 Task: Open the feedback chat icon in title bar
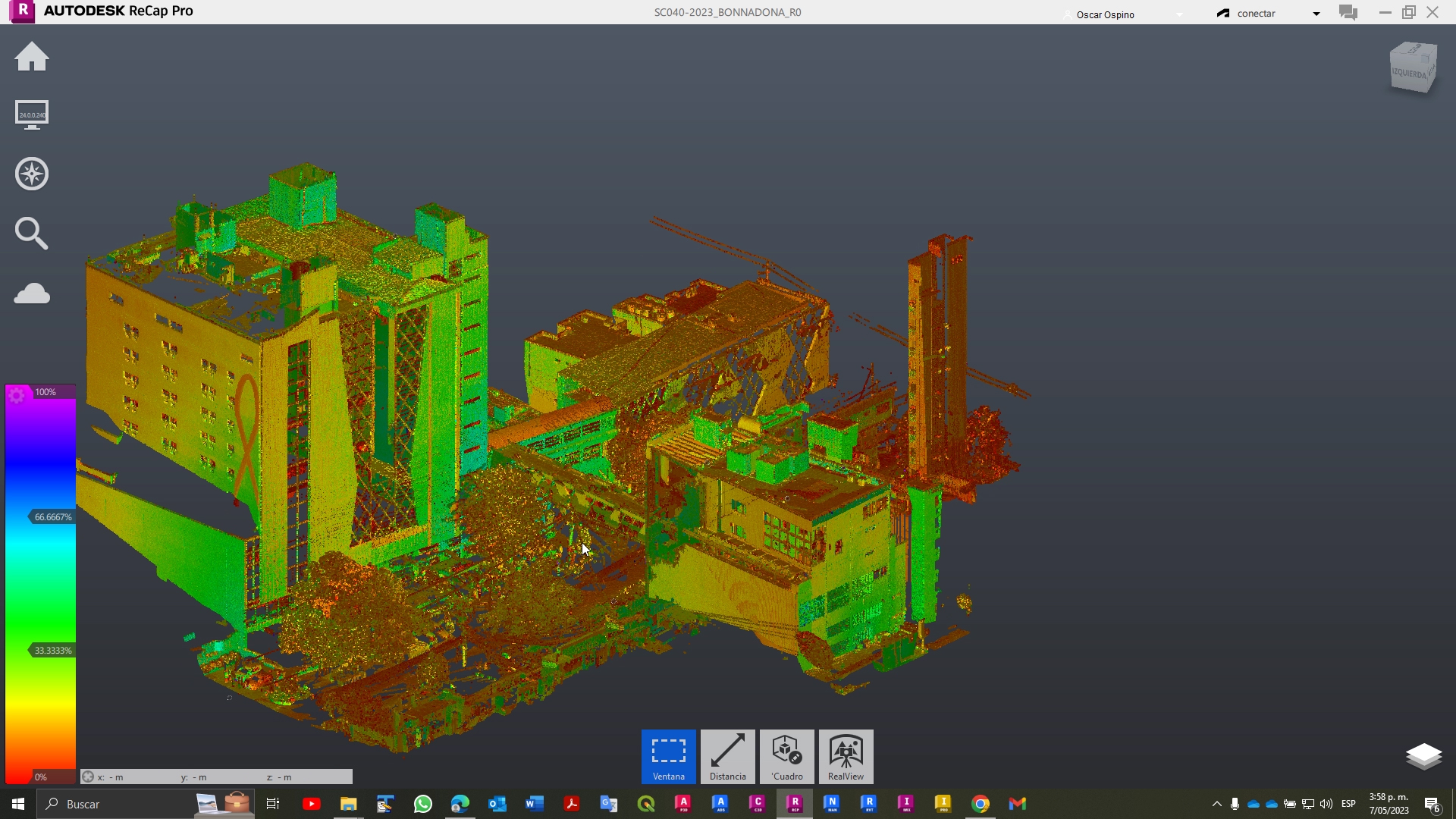(1348, 12)
